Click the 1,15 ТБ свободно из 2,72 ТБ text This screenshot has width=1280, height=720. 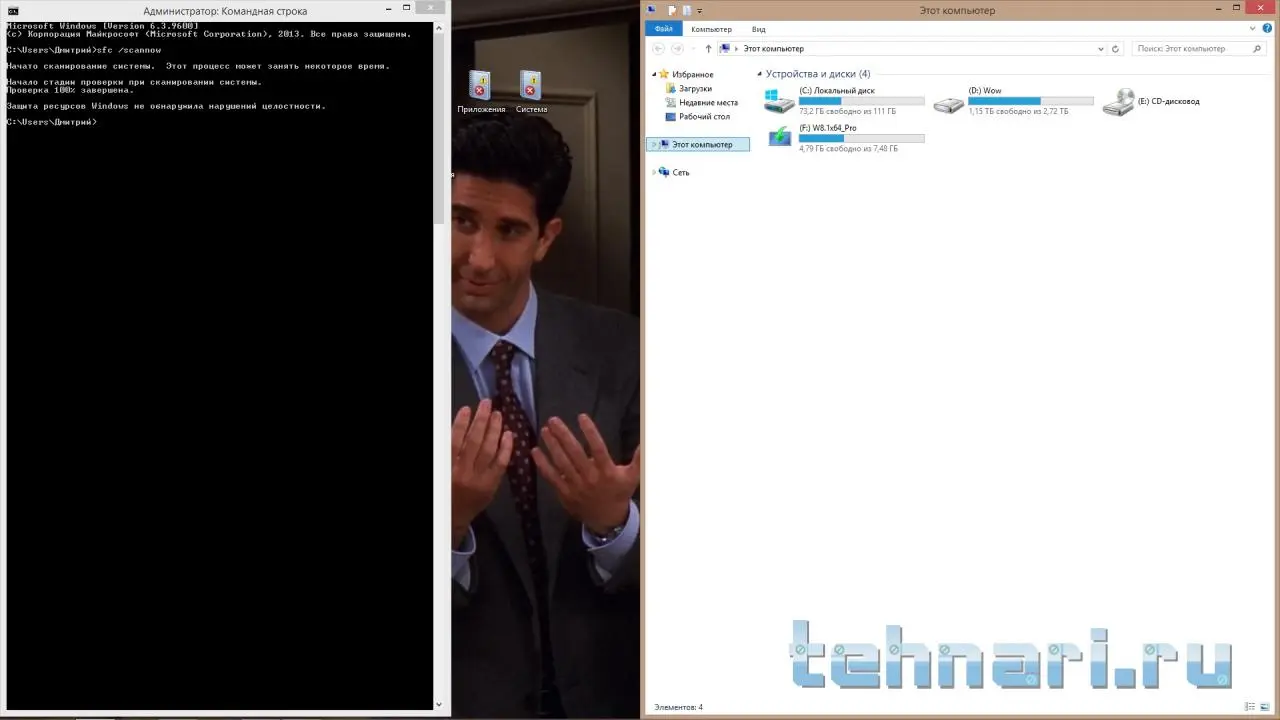tap(1016, 111)
